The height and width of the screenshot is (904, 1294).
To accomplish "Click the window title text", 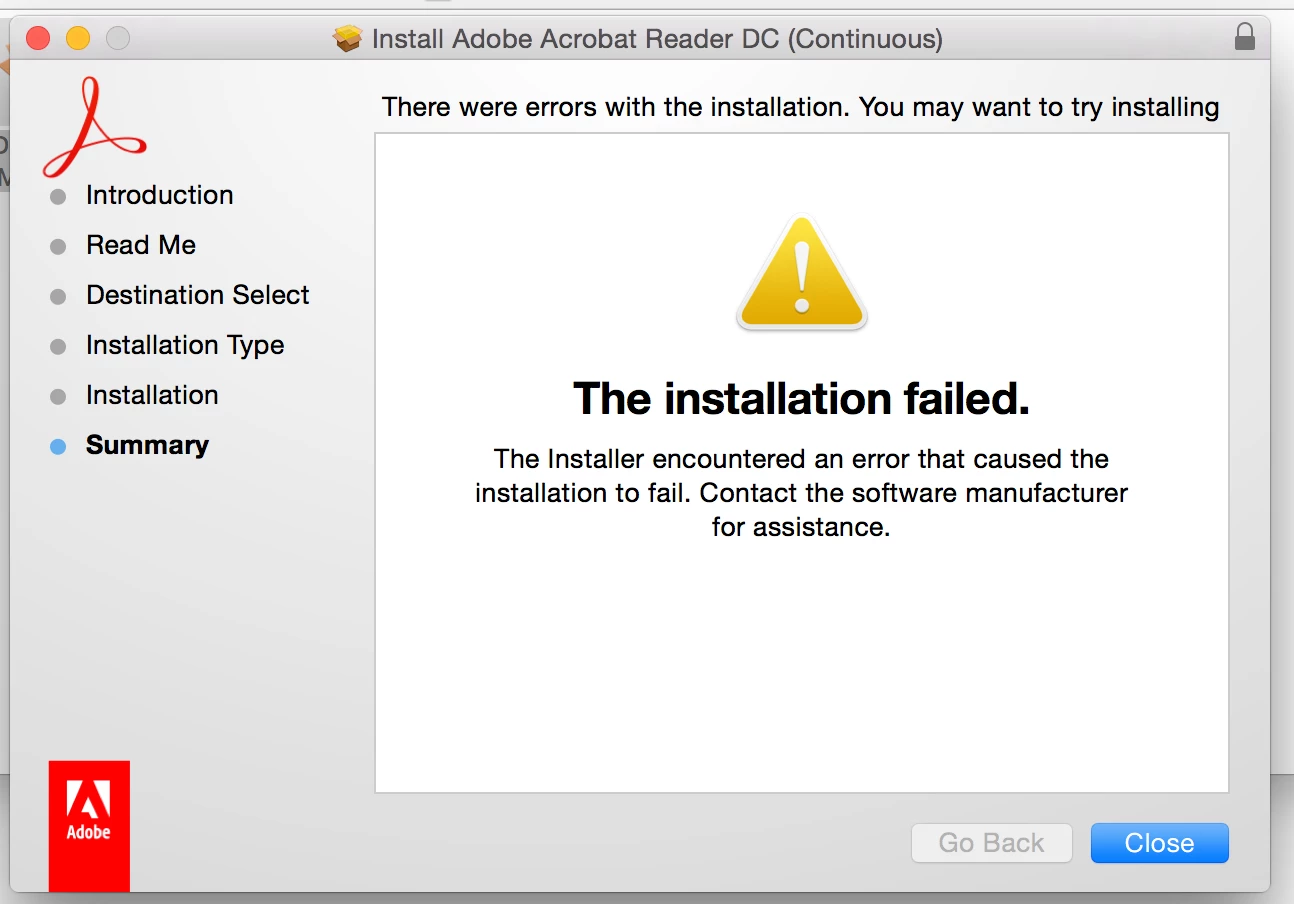I will [x=657, y=39].
